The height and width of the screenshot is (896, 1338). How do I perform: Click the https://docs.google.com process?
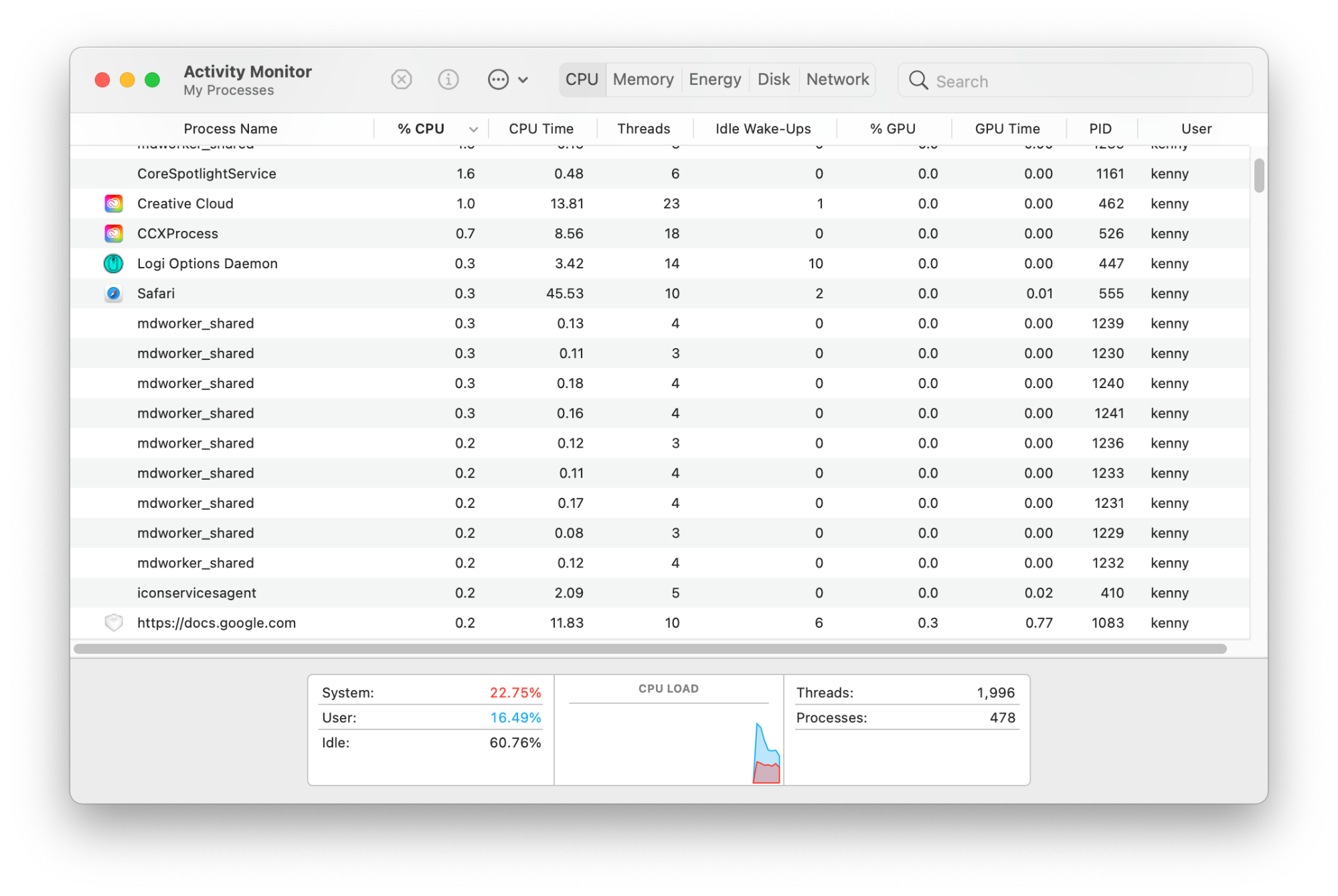click(216, 622)
